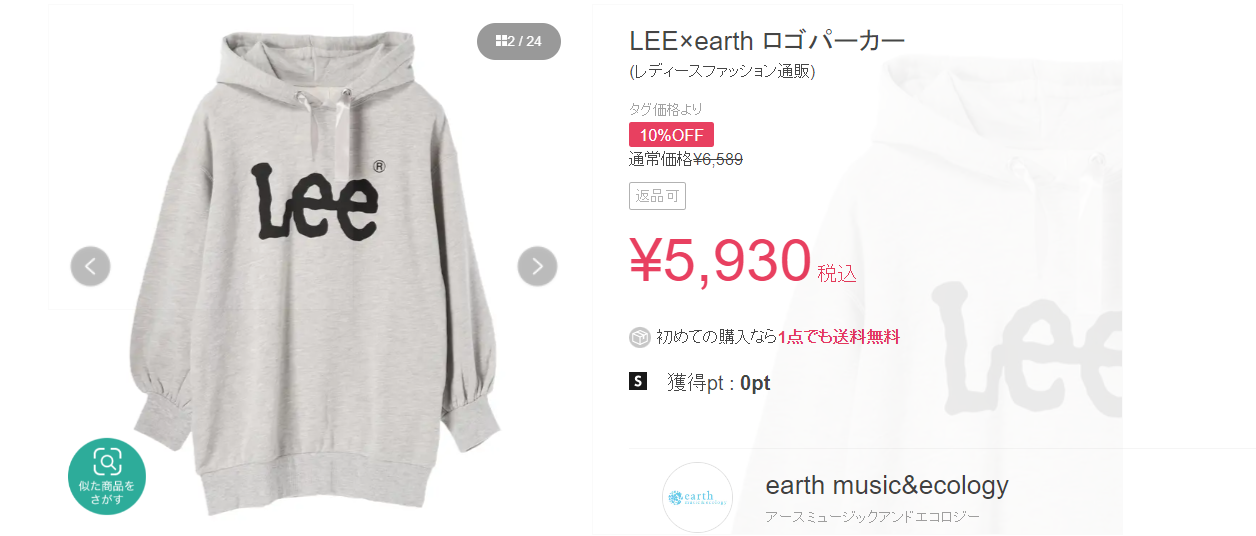Select the 返品可 return policy tag
The height and width of the screenshot is (536, 1256).
tap(657, 196)
